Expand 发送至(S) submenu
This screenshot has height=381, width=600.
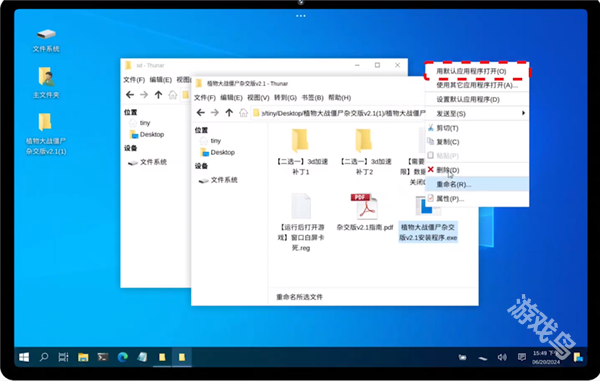click(477, 114)
